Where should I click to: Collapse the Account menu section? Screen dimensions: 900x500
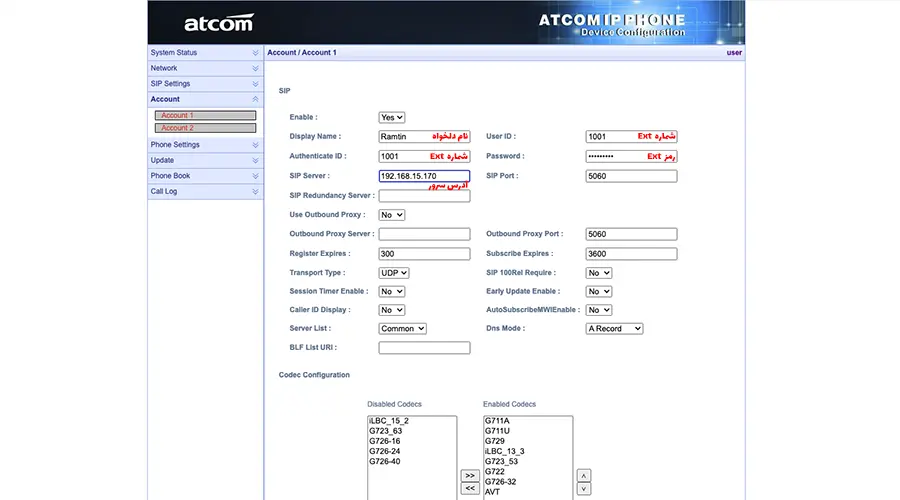(205, 99)
